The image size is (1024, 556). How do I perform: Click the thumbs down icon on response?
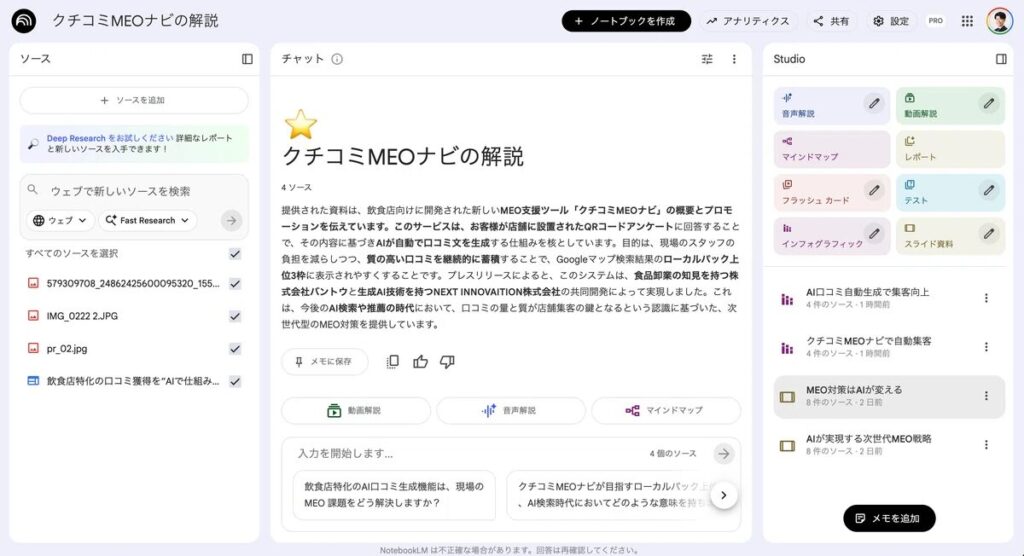447,361
